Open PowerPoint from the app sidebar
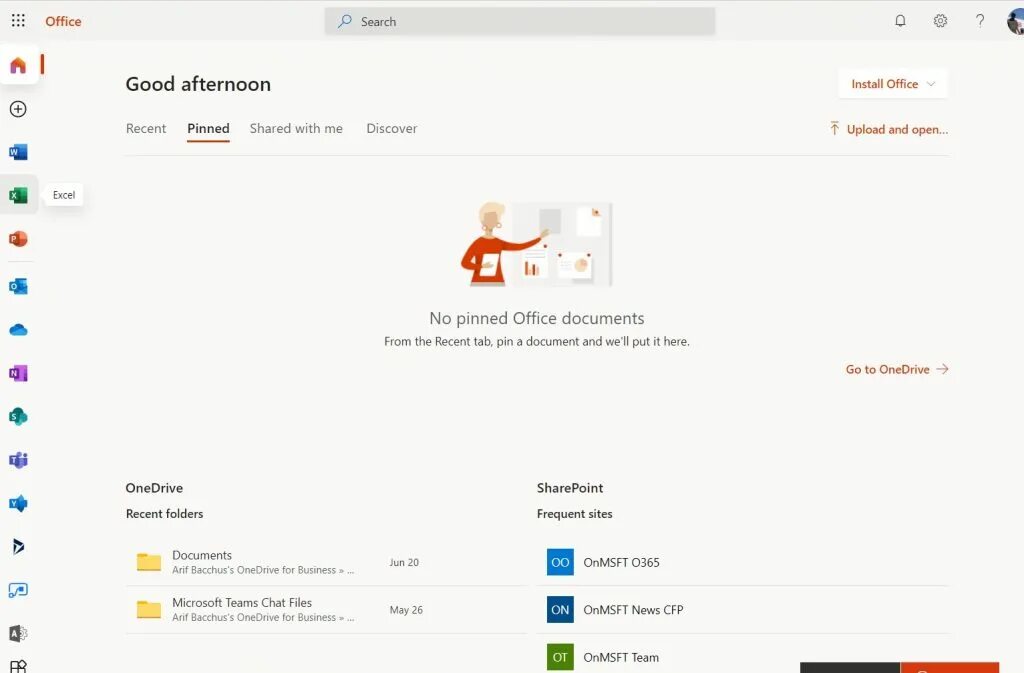 coord(18,238)
